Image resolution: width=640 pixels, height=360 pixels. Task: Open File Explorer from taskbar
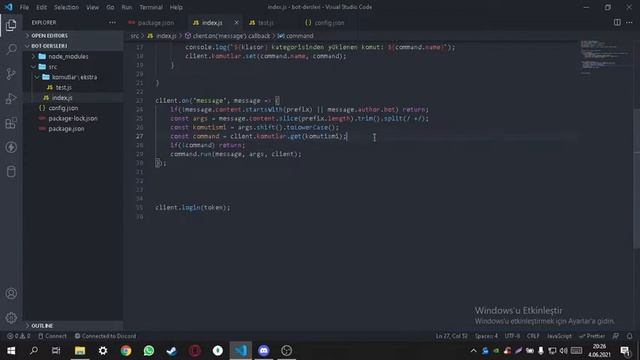[x=80, y=351]
